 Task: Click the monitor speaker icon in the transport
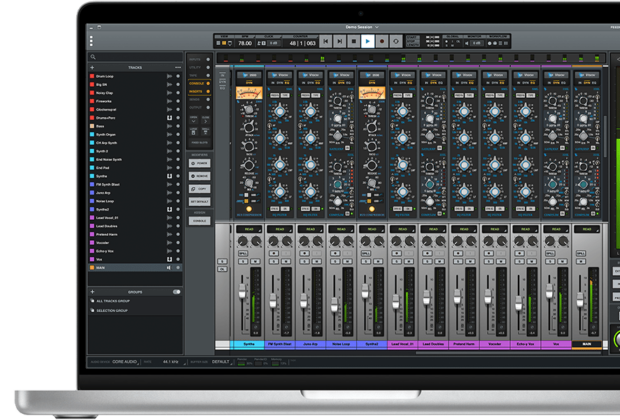tap(467, 44)
